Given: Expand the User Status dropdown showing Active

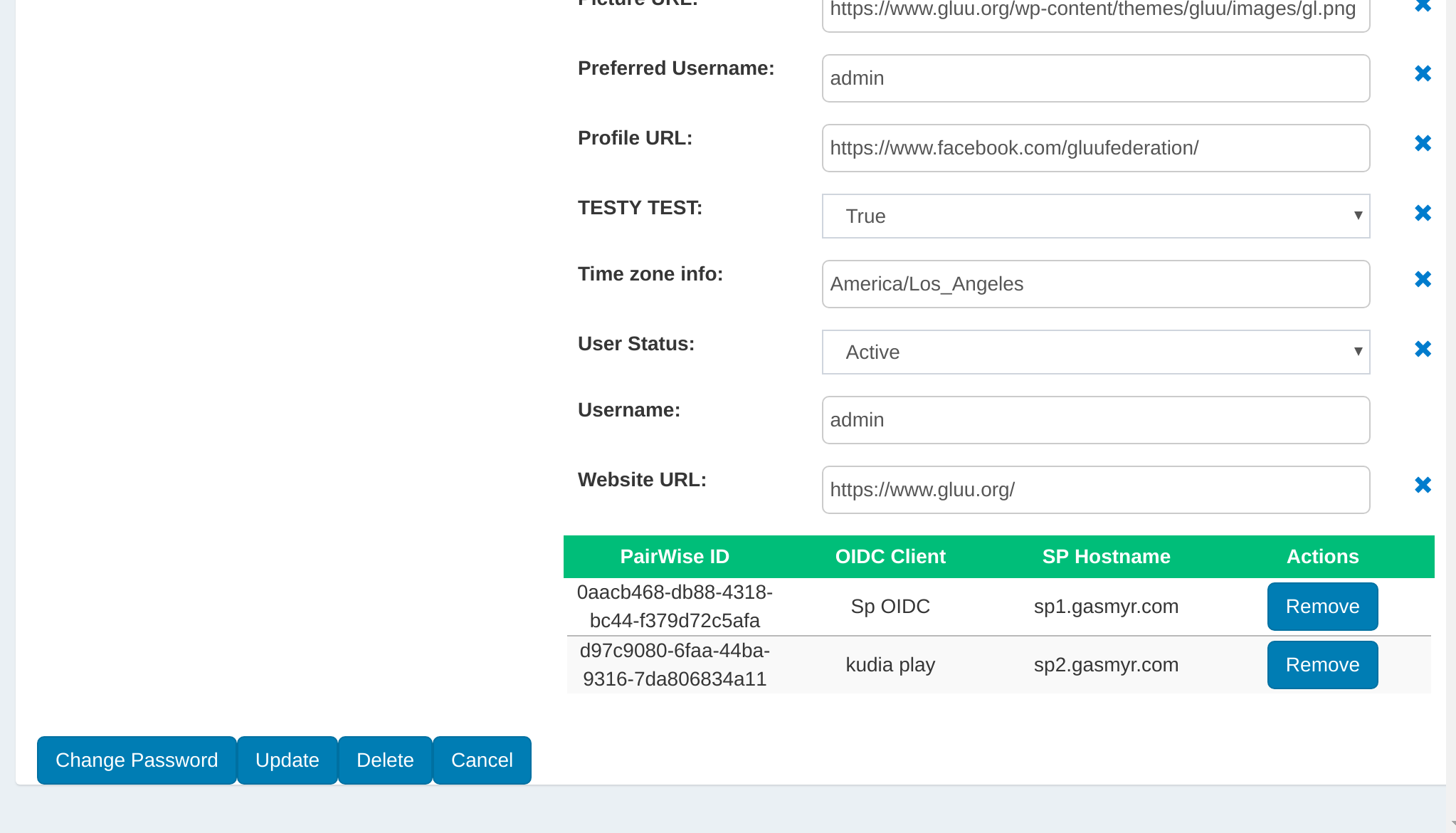Looking at the screenshot, I should [1095, 352].
